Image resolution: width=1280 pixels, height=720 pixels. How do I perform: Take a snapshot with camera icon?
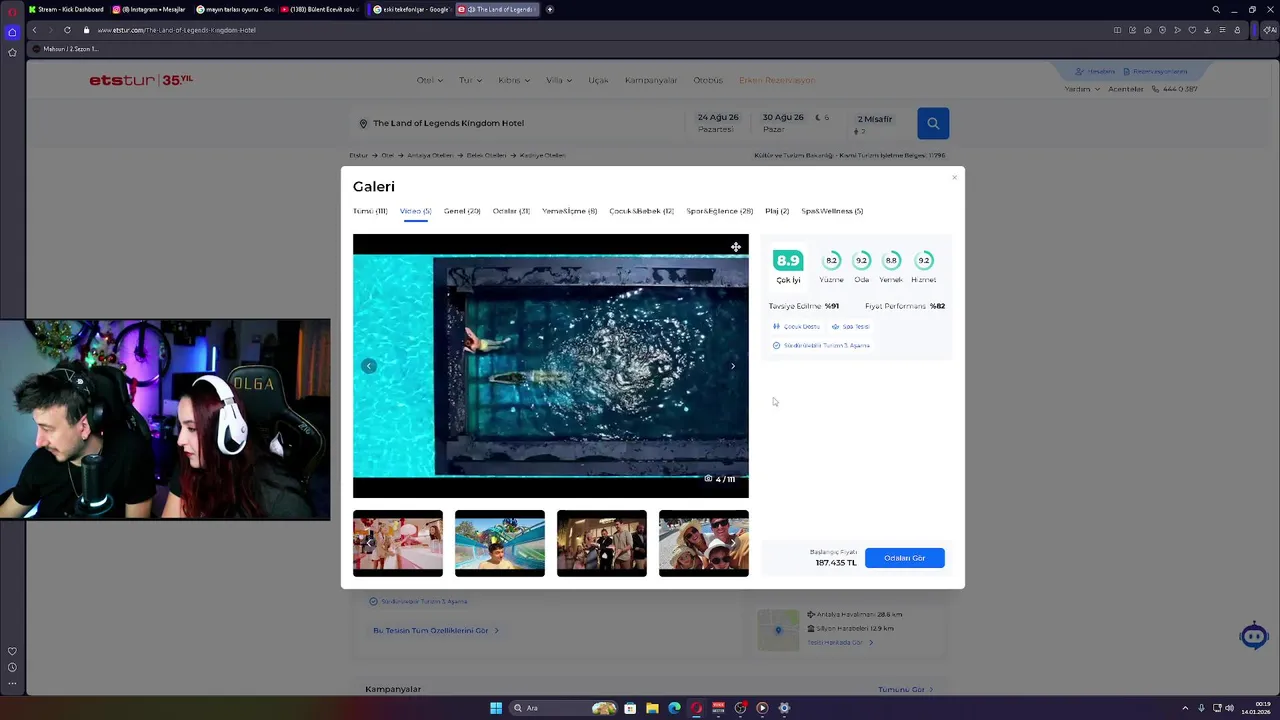pos(1147,30)
